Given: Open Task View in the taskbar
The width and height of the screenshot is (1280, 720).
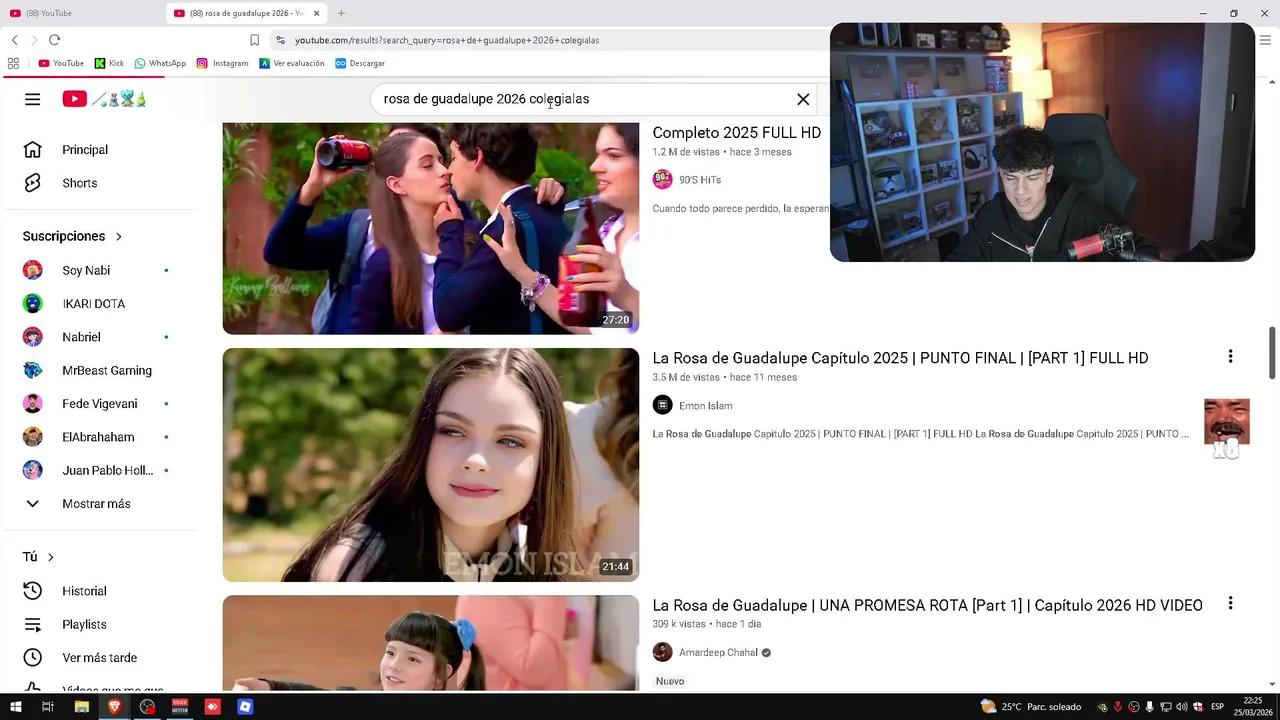Looking at the screenshot, I should [47, 707].
